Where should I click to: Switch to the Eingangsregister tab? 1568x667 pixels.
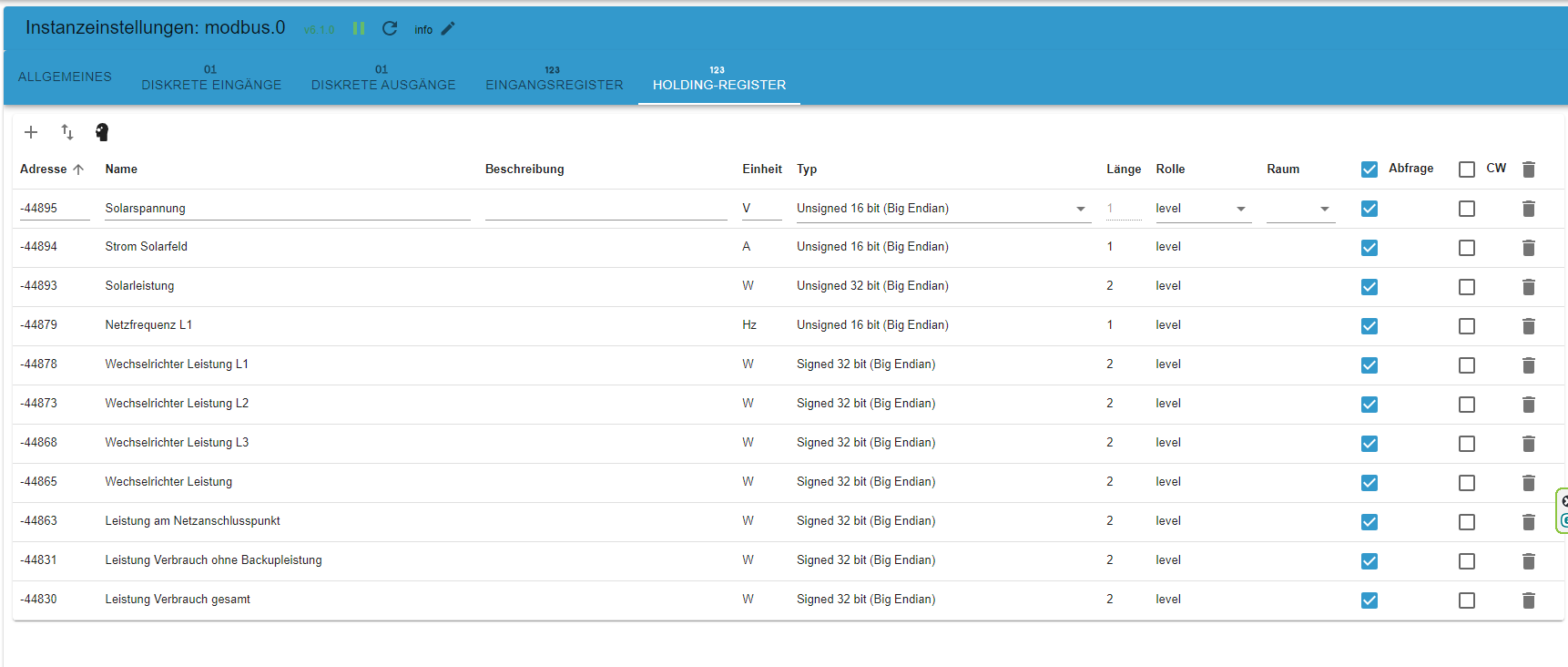(x=555, y=79)
